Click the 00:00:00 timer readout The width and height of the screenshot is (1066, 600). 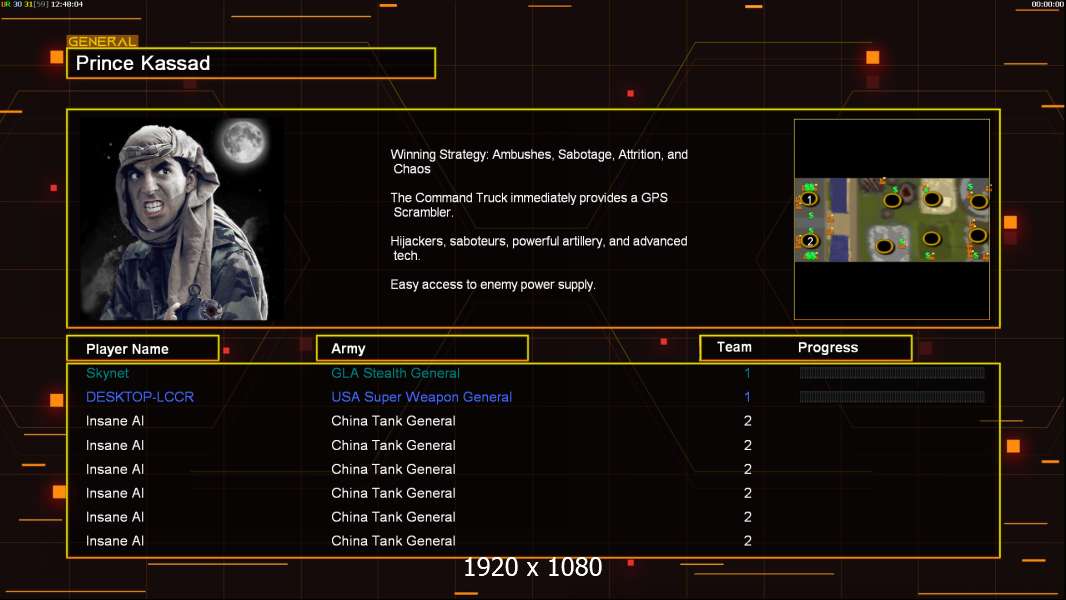pyautogui.click(x=1047, y=4)
